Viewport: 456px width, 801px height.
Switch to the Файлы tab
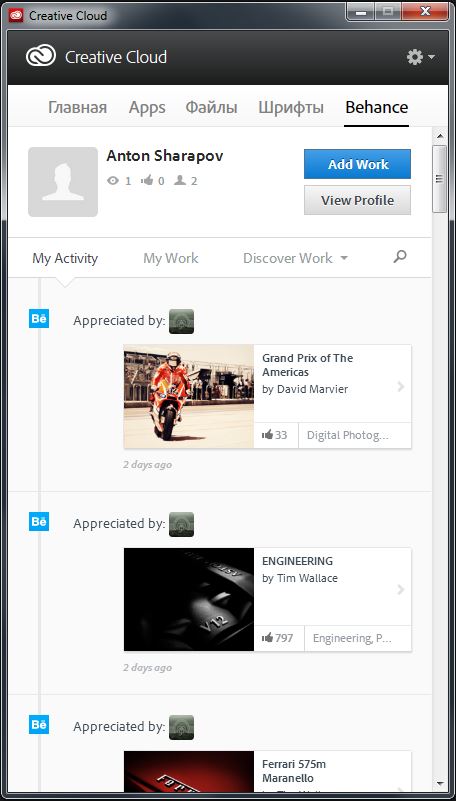tap(211, 107)
